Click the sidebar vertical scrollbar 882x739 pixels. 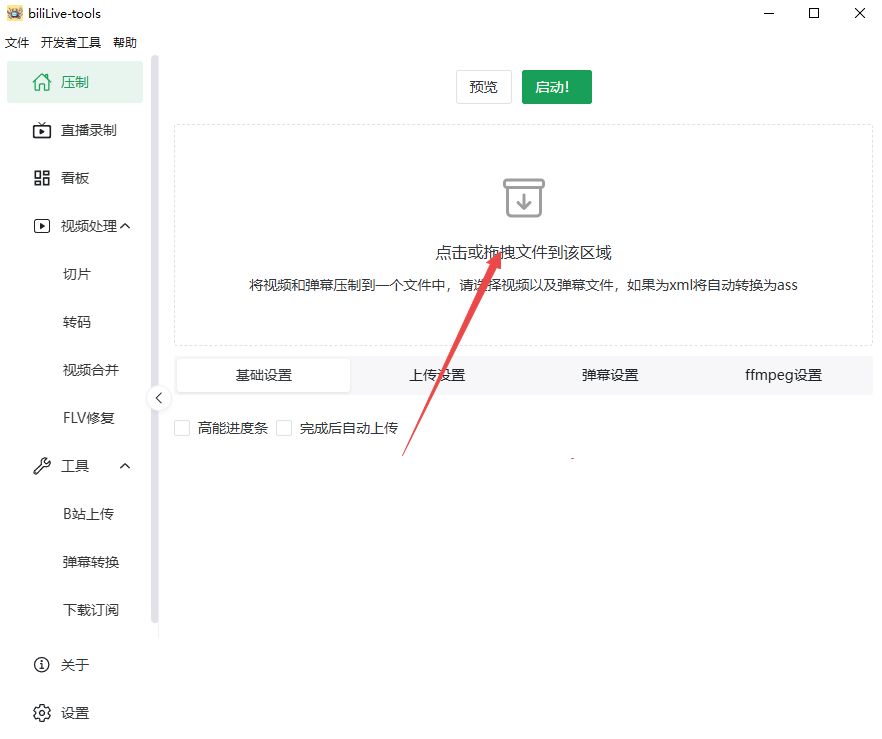tap(155, 340)
